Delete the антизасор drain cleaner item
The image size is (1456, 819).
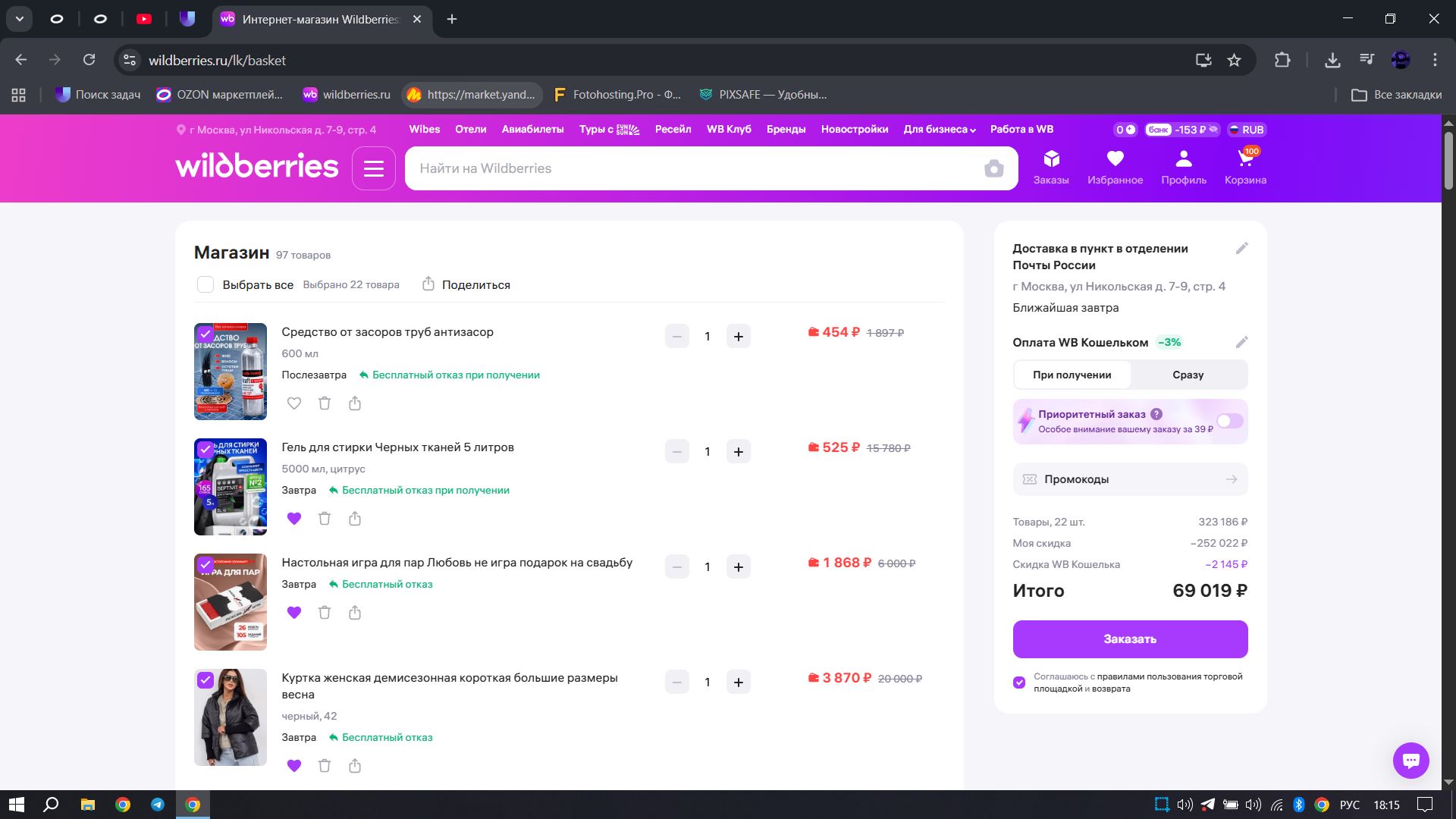325,403
